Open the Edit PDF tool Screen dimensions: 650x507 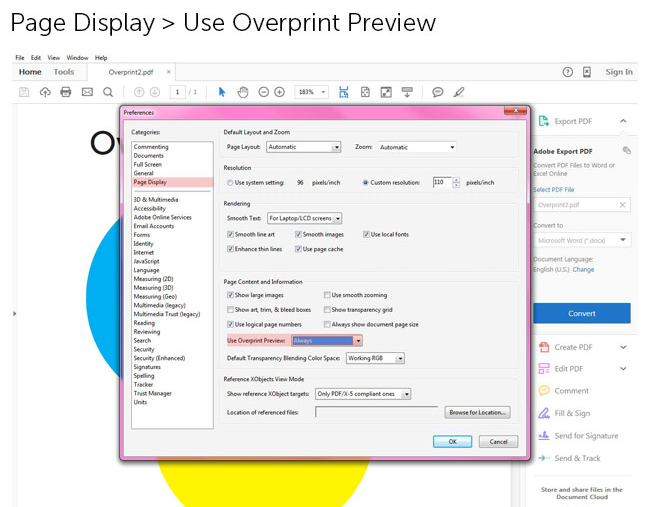pos(568,369)
